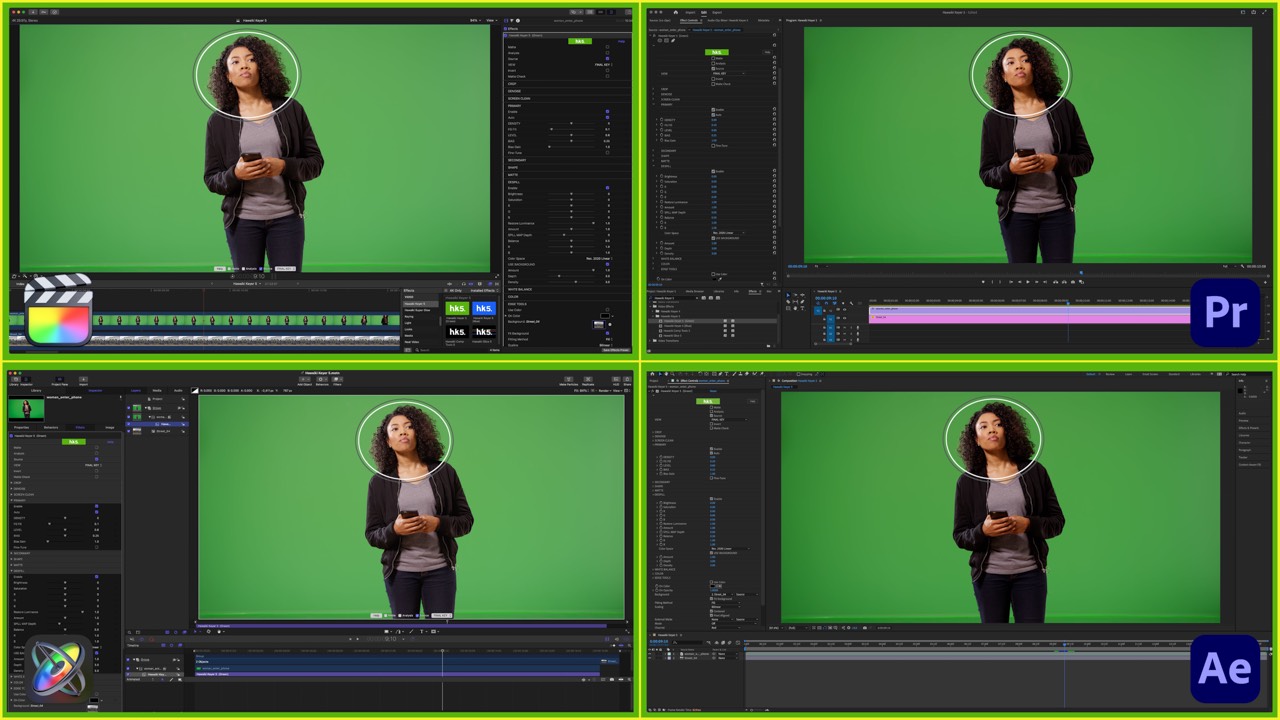Click the Import icon in Motion's toolbar
Screen dimensions: 1280x720
pos(83,380)
